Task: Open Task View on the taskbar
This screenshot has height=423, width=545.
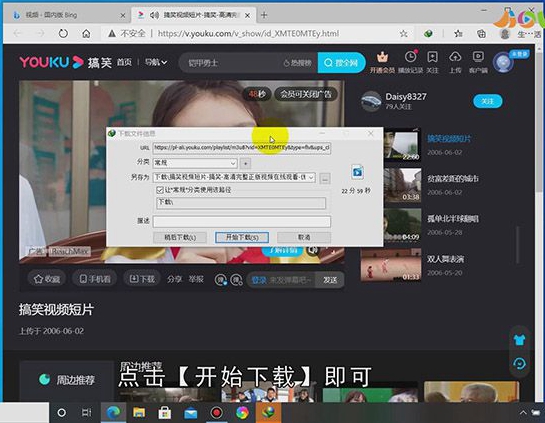Action: (x=86, y=413)
